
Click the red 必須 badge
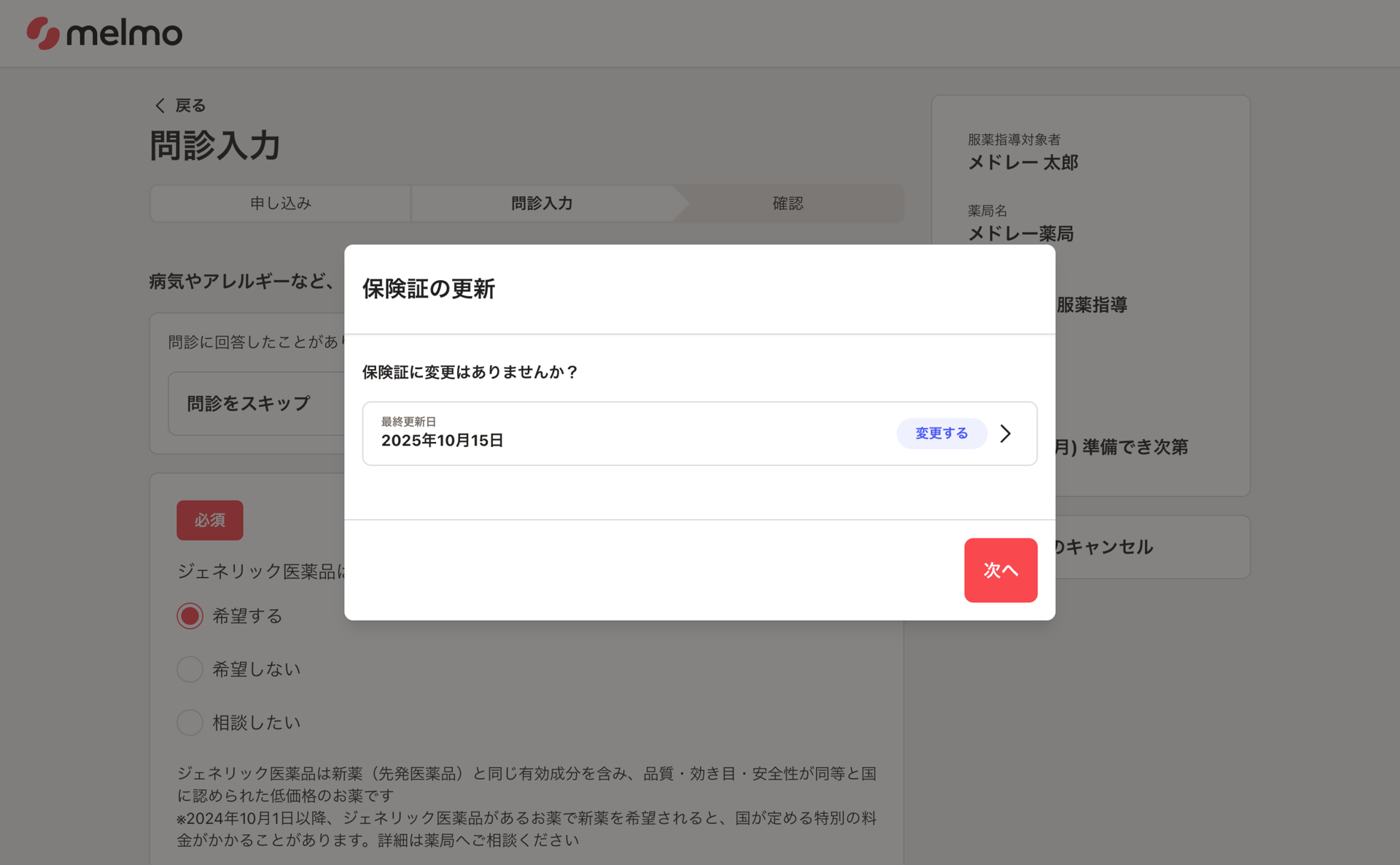210,520
